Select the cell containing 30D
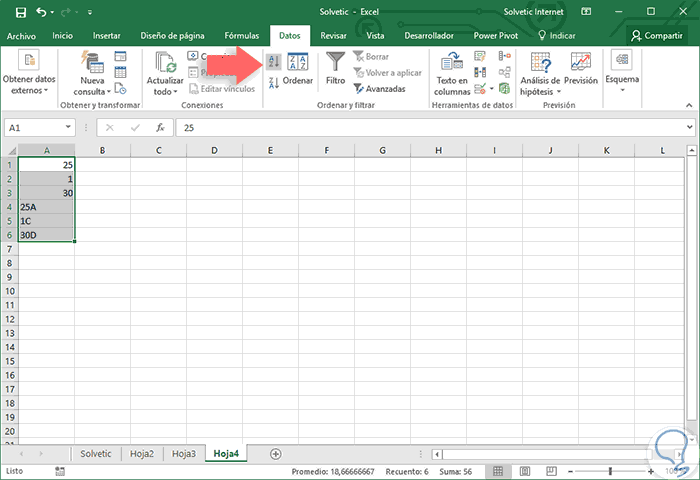The image size is (700, 480). coord(46,234)
